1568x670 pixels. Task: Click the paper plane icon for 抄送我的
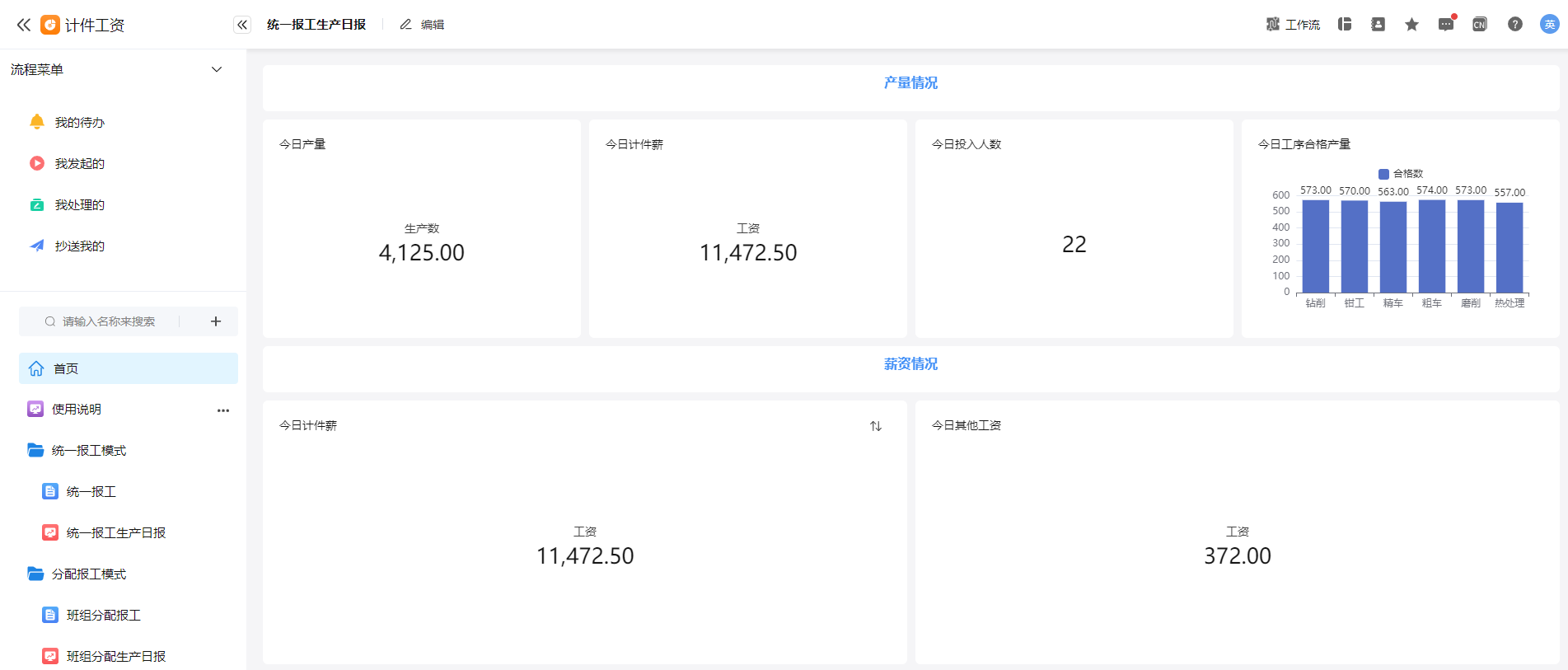pos(37,246)
